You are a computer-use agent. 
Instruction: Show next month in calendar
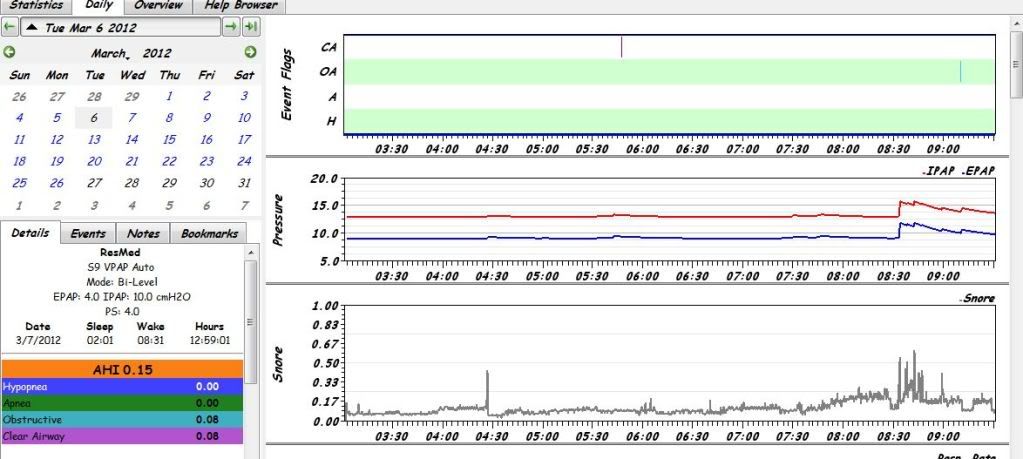coord(250,52)
